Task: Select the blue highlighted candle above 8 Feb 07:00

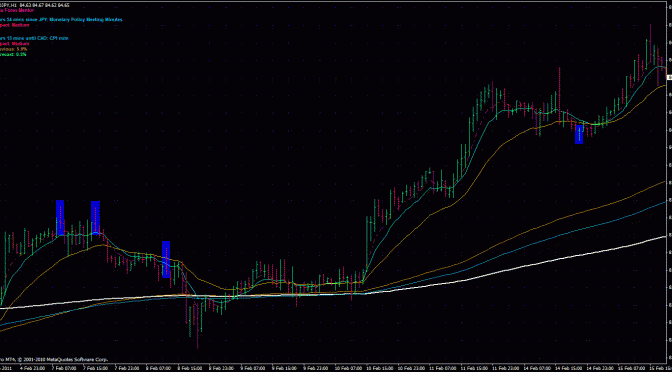Action: tap(166, 259)
